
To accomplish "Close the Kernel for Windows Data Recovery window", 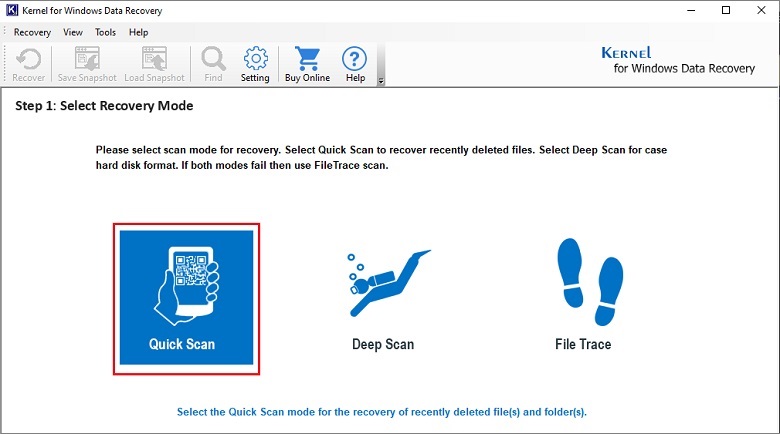I will [x=761, y=10].
